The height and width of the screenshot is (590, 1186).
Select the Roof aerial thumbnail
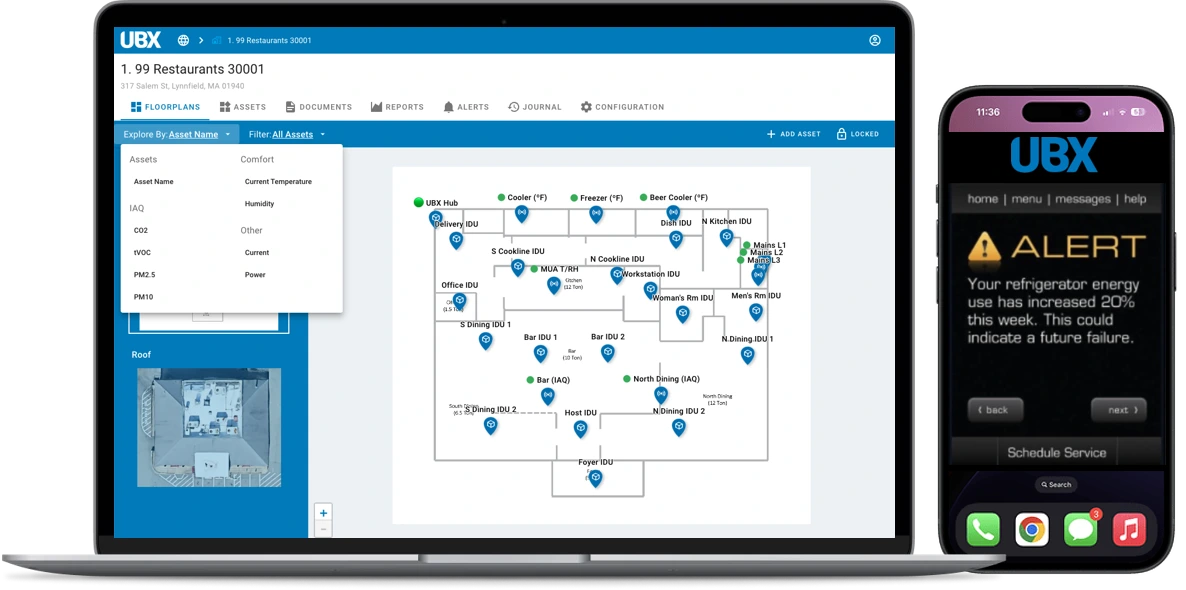click(209, 427)
